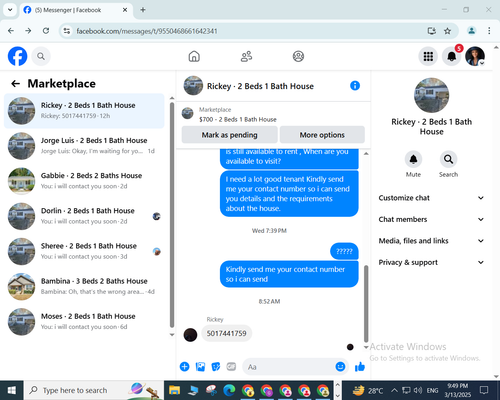This screenshot has height=400, width=500.
Task: Close the Messenger Facebook tab
Action: click(x=125, y=10)
